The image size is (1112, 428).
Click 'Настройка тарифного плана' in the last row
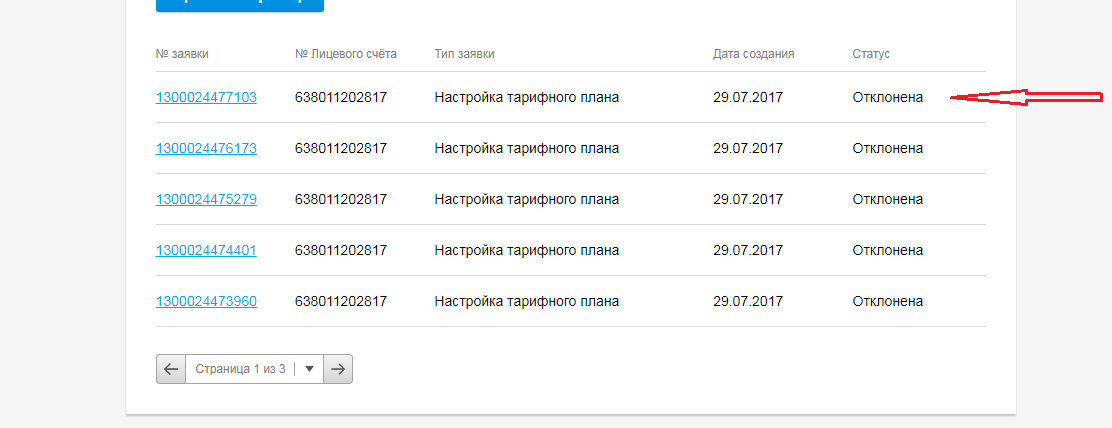(527, 302)
